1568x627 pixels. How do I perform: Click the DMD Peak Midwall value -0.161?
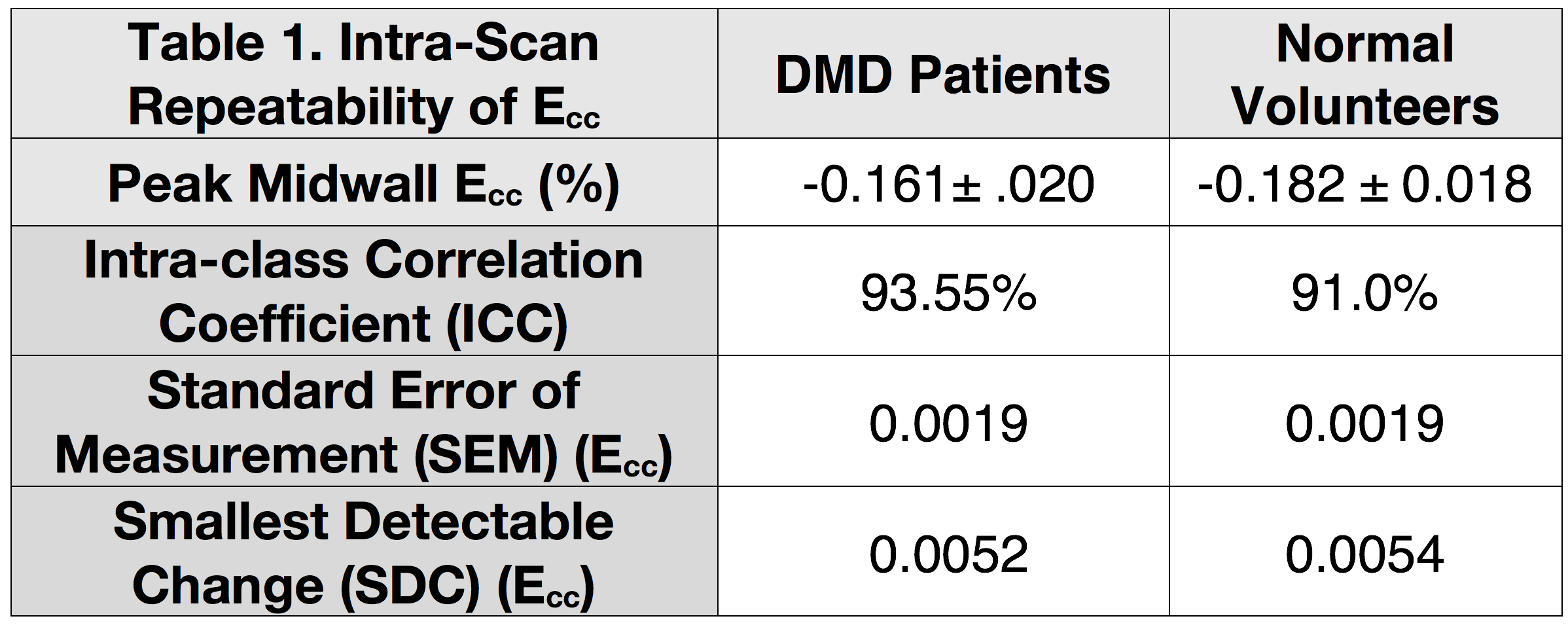click(948, 184)
